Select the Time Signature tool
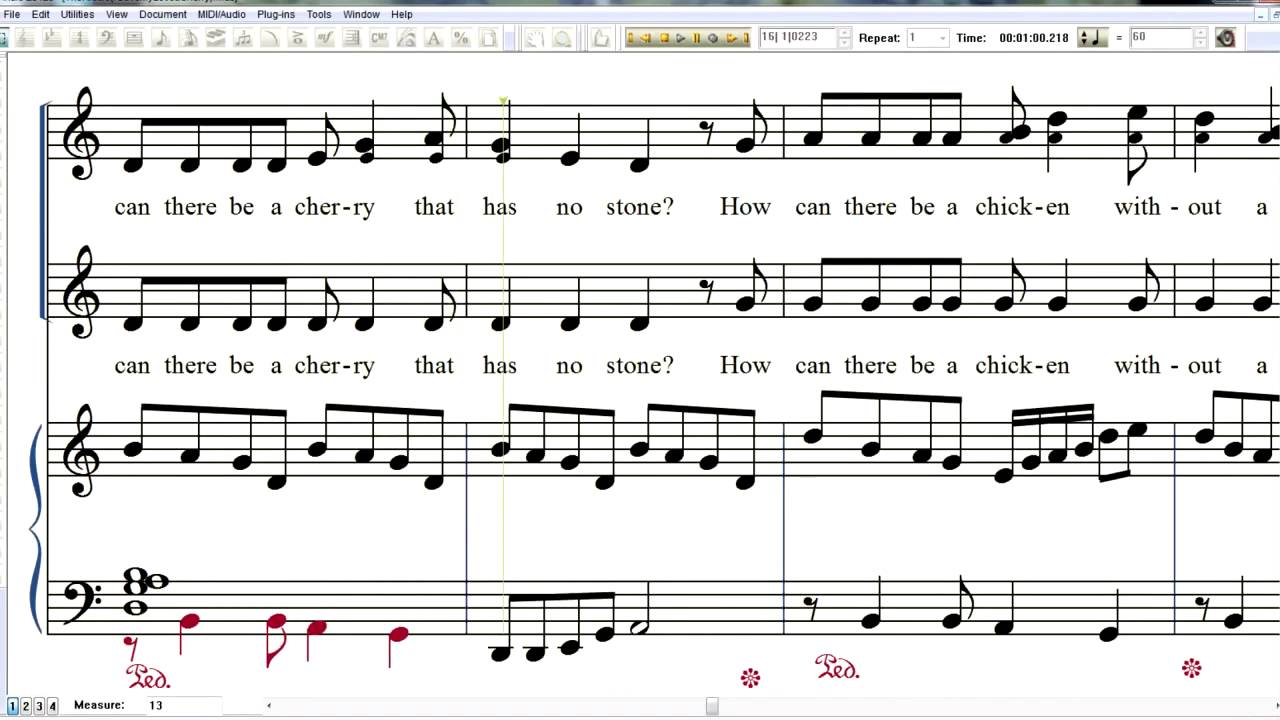This screenshot has width=1280, height=720. point(78,38)
